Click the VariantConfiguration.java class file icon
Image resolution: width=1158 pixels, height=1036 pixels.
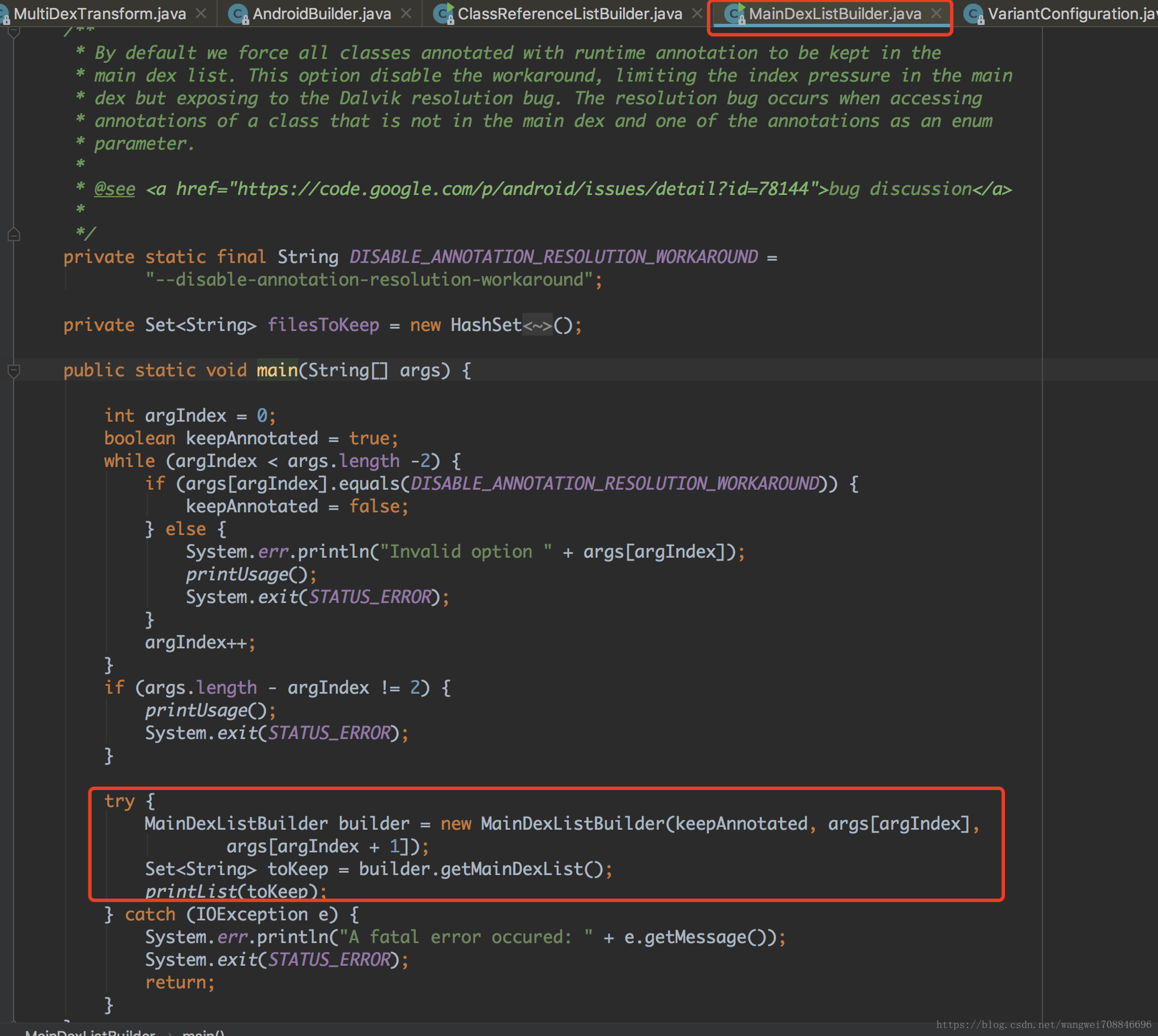pos(974,14)
